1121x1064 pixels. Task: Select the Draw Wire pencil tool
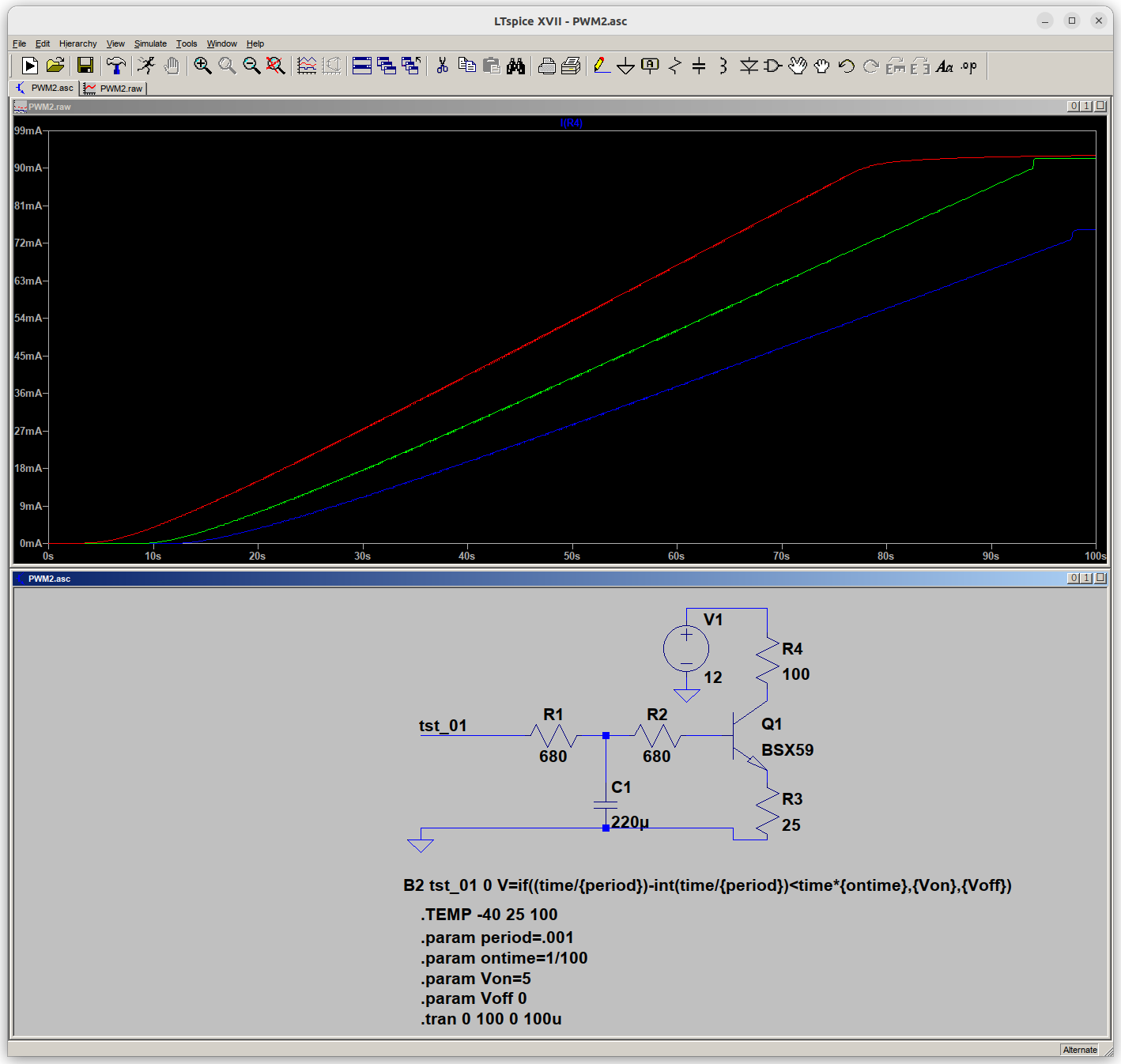[x=602, y=66]
